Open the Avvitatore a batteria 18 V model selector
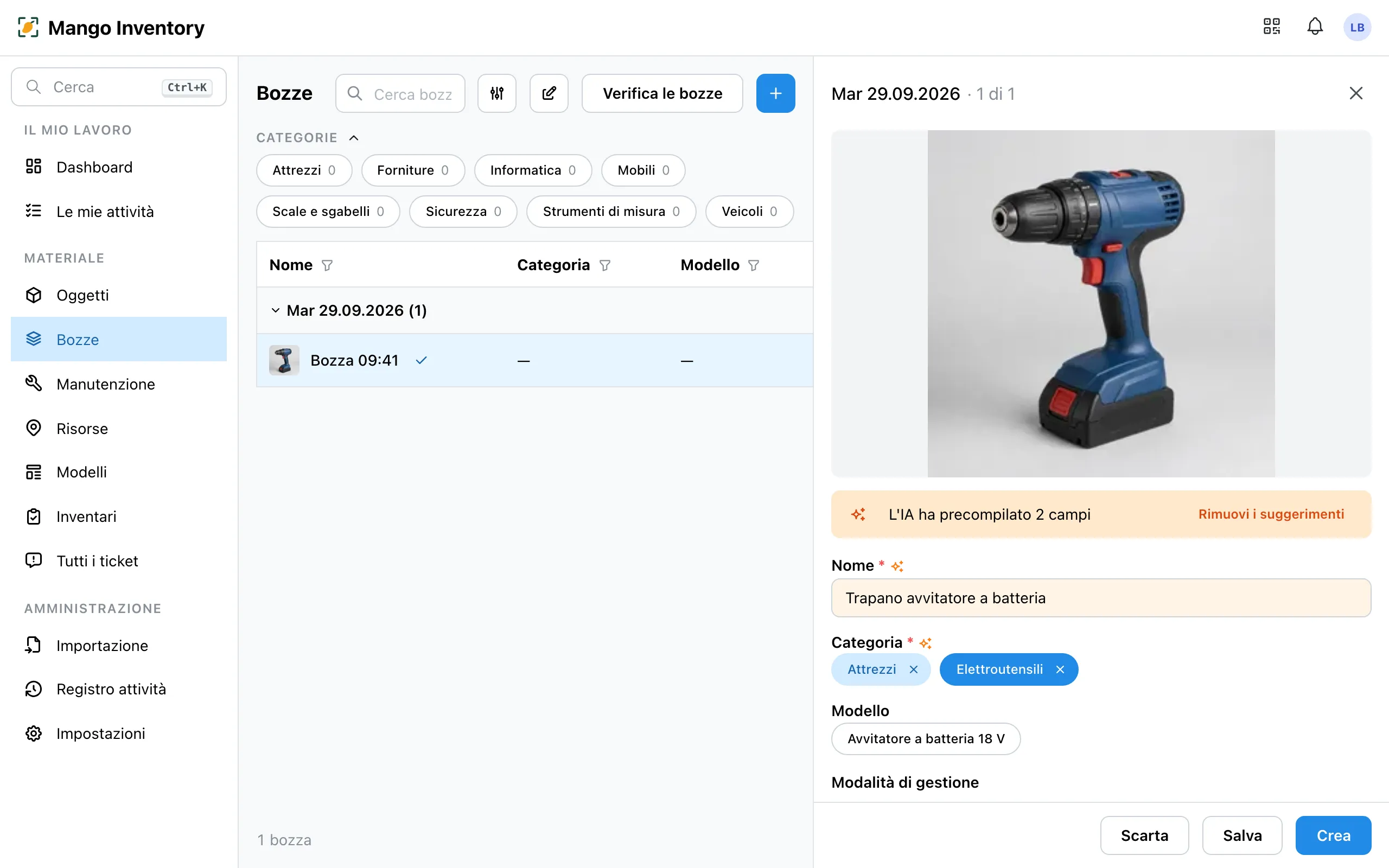Viewport: 1389px width, 868px height. [926, 739]
